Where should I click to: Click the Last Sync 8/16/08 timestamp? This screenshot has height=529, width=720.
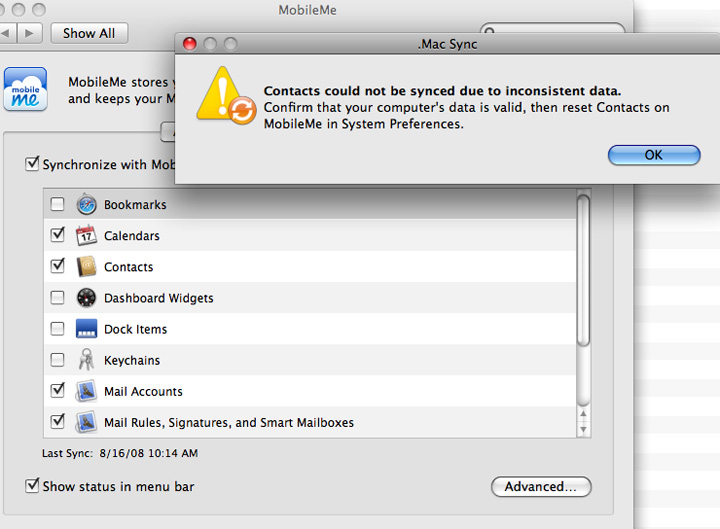(149, 453)
